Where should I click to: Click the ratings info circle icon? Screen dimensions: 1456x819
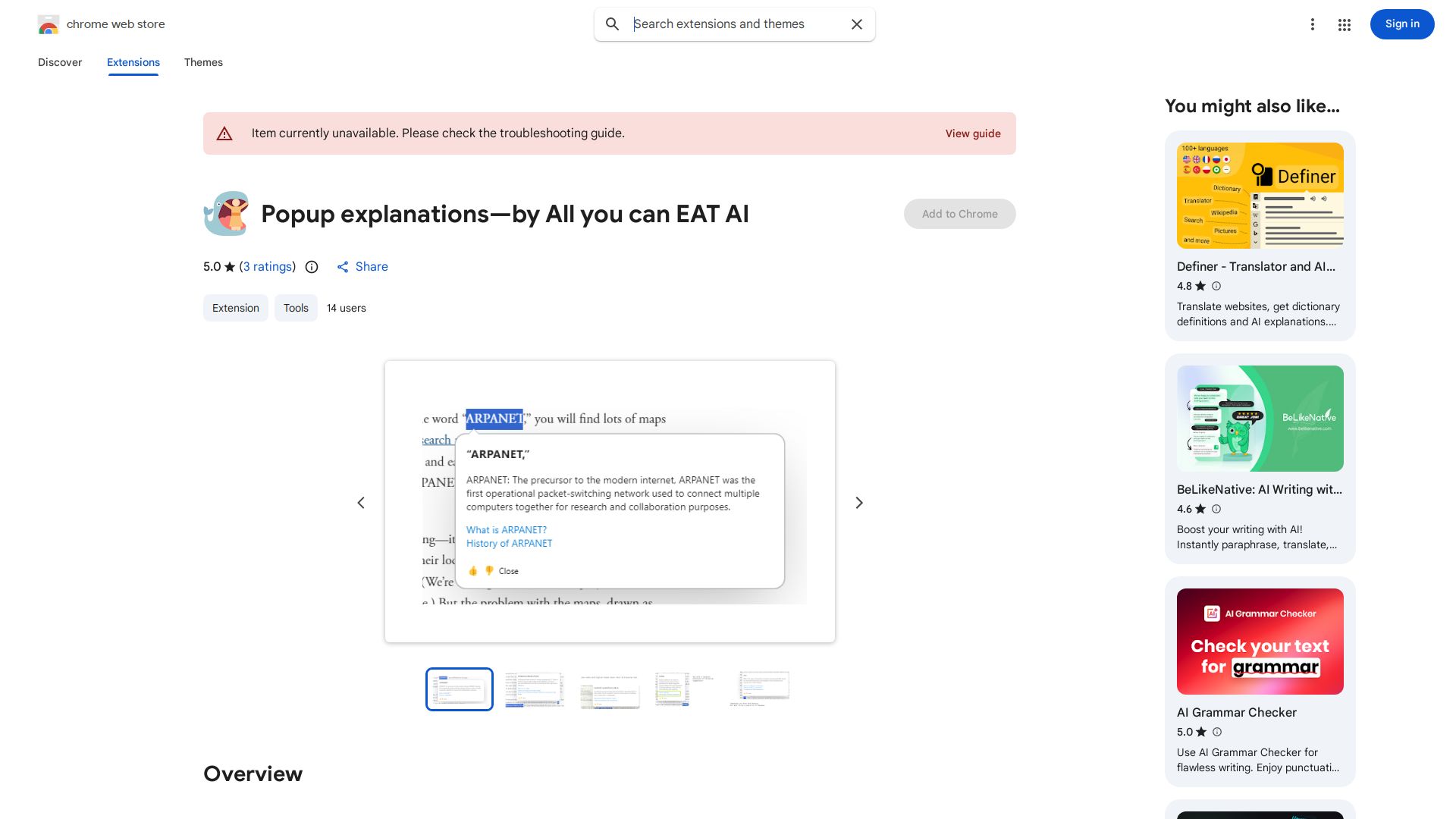pos(312,267)
